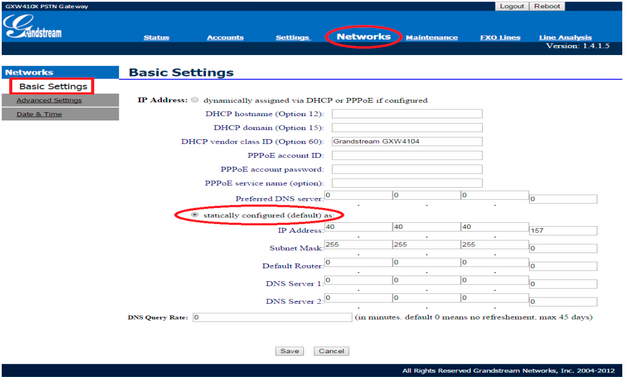Open the FXO Lines tab
The height and width of the screenshot is (377, 625).
pos(500,37)
